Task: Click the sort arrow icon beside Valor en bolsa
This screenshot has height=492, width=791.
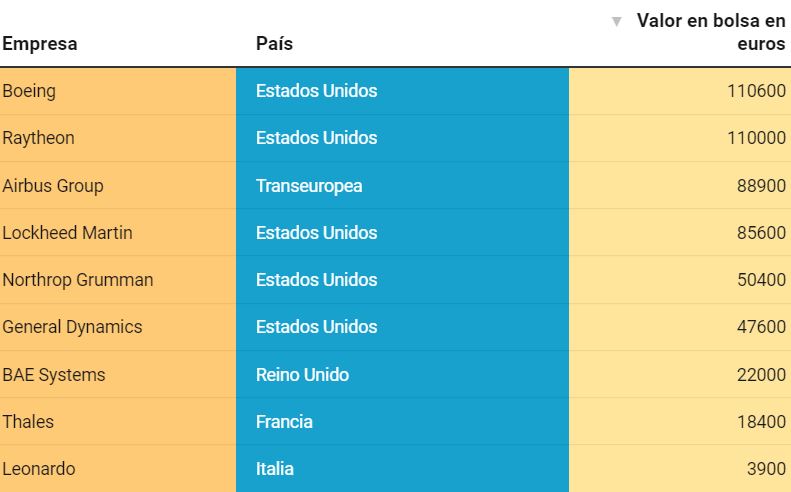Action: click(x=616, y=22)
